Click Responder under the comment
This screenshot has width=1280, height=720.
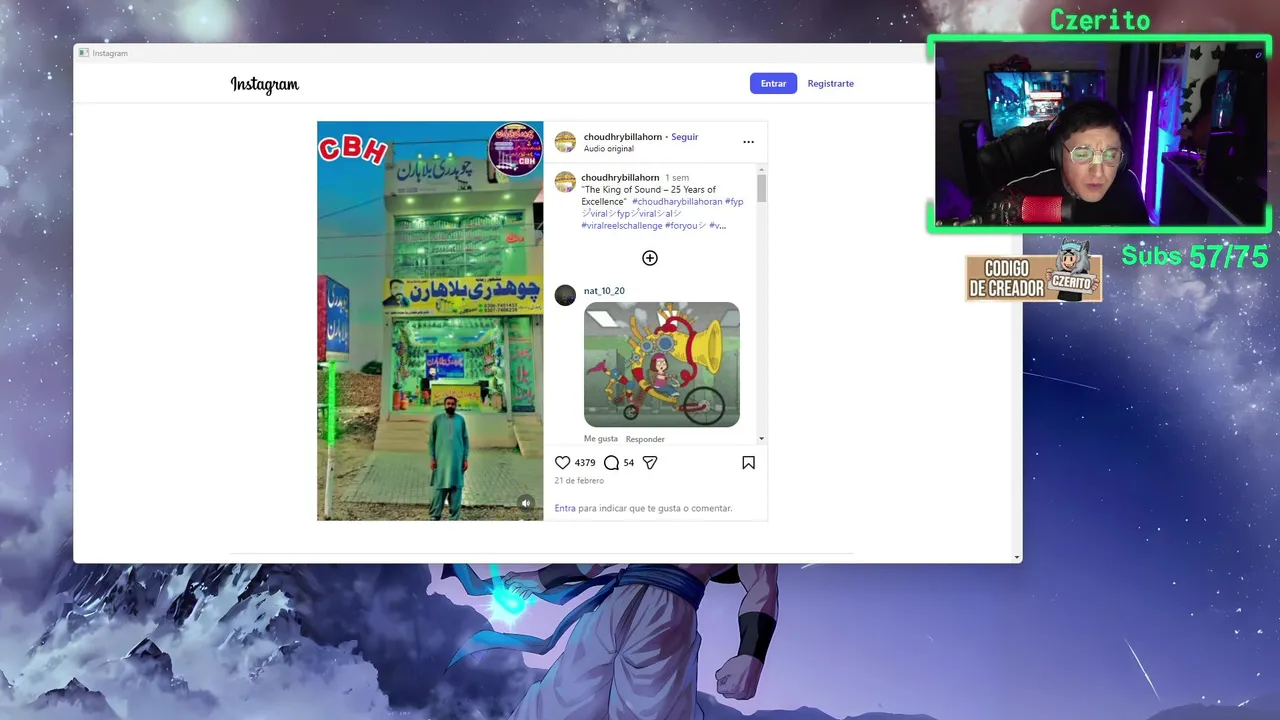[x=645, y=439]
